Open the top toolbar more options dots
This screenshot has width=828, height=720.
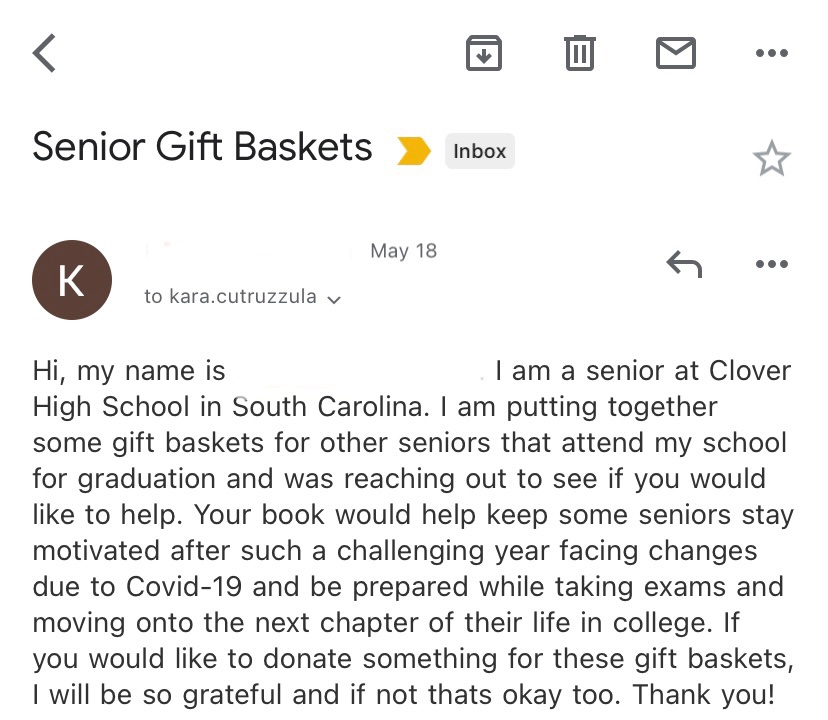coord(771,53)
